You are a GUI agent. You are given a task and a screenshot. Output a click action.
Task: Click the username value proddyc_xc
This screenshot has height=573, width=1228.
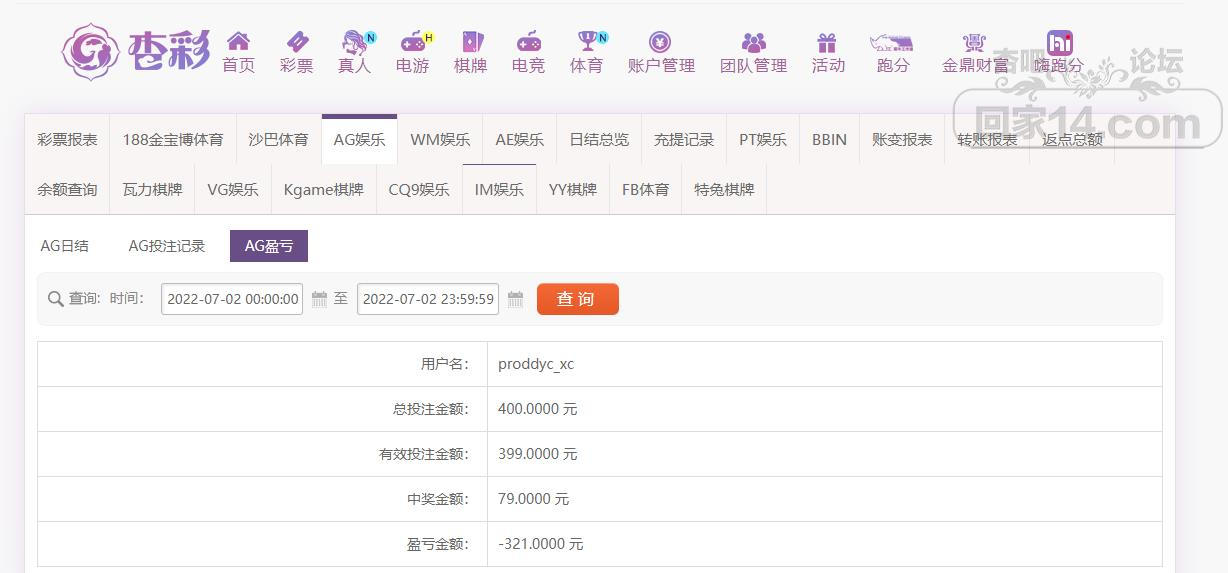(x=536, y=364)
